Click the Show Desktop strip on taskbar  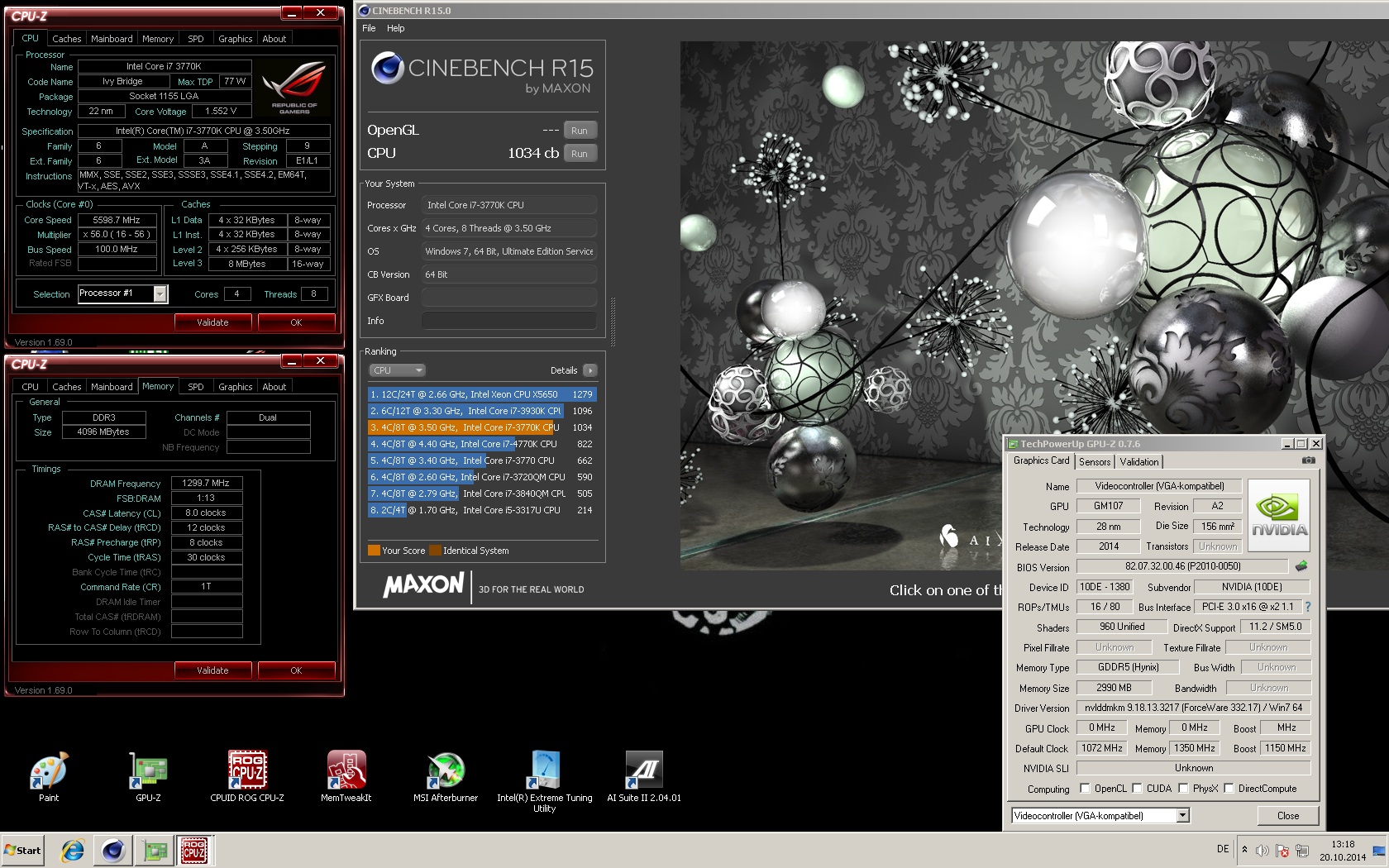(x=1379, y=851)
